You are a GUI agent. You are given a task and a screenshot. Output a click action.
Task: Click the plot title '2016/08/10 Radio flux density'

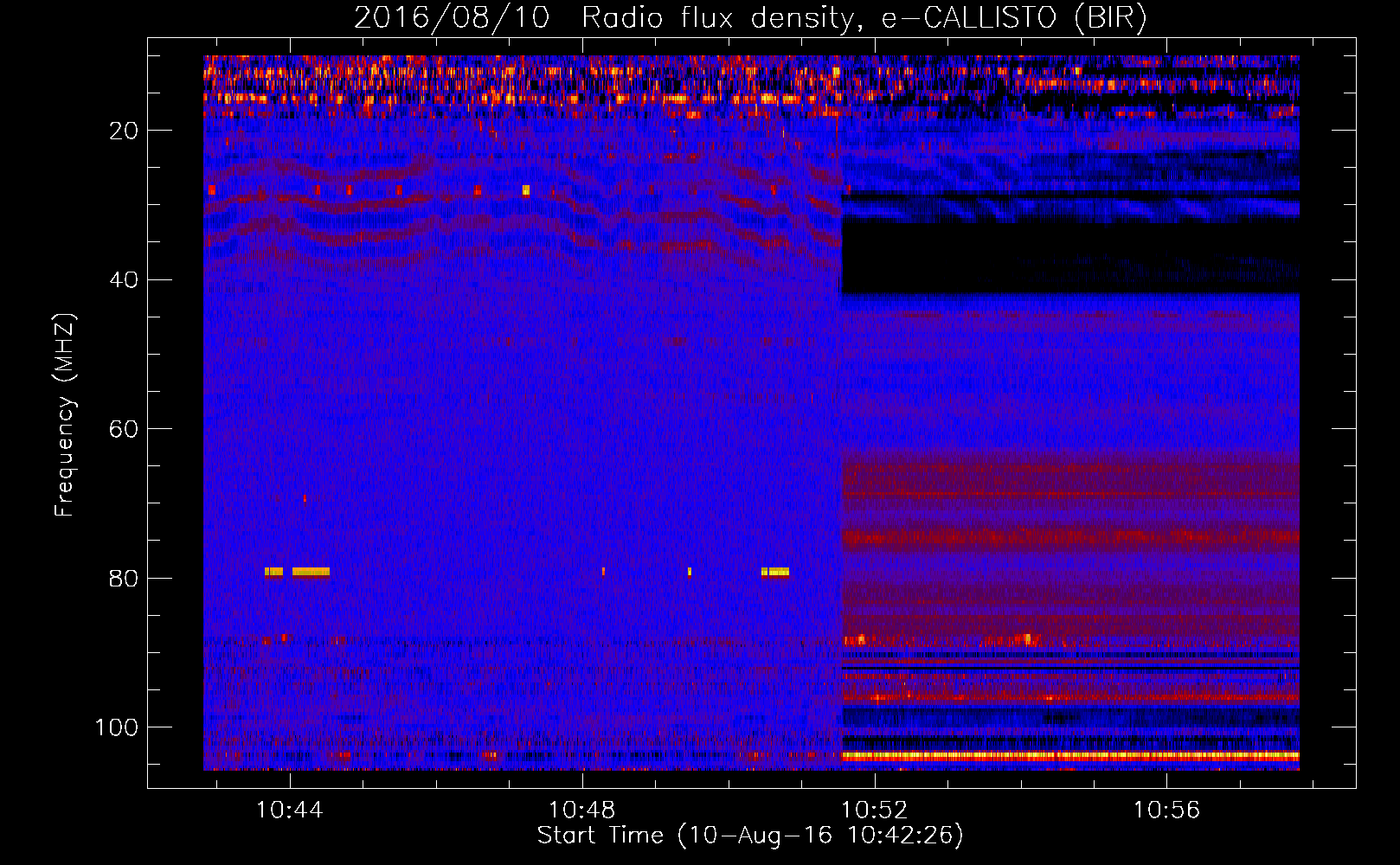(750, 18)
